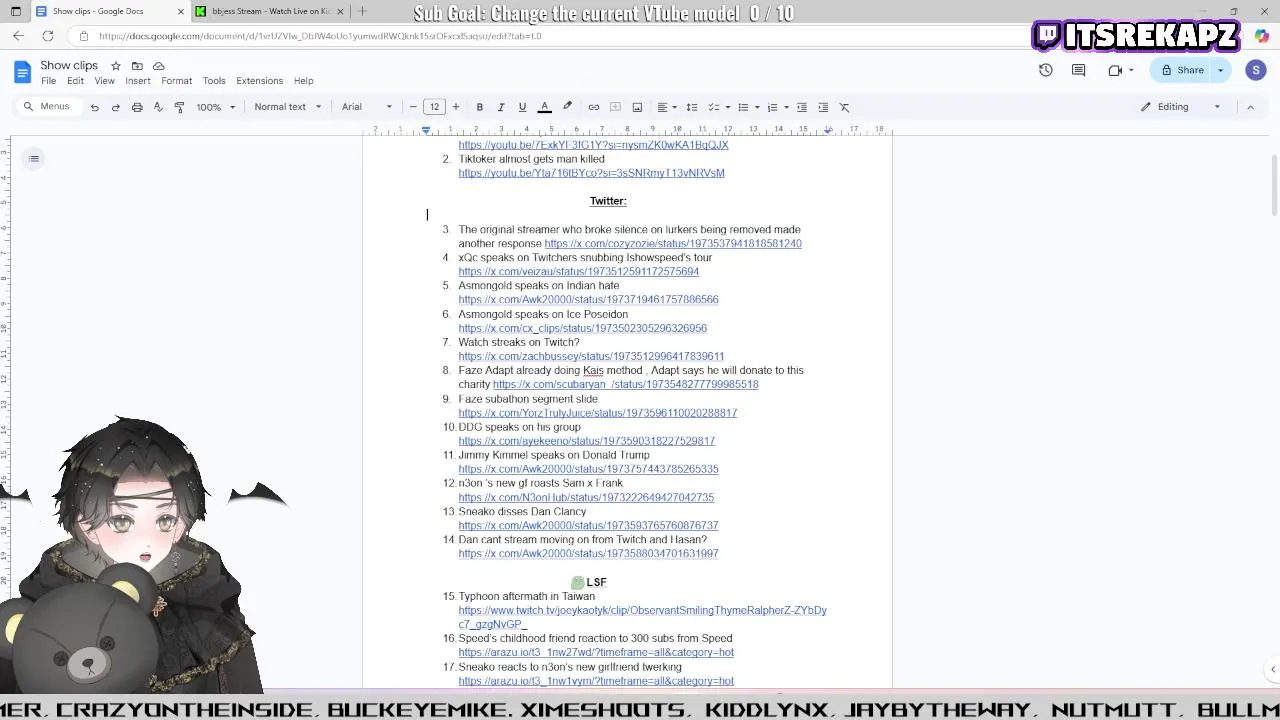The image size is (1280, 720).
Task: Click the Share button
Action: point(1181,70)
